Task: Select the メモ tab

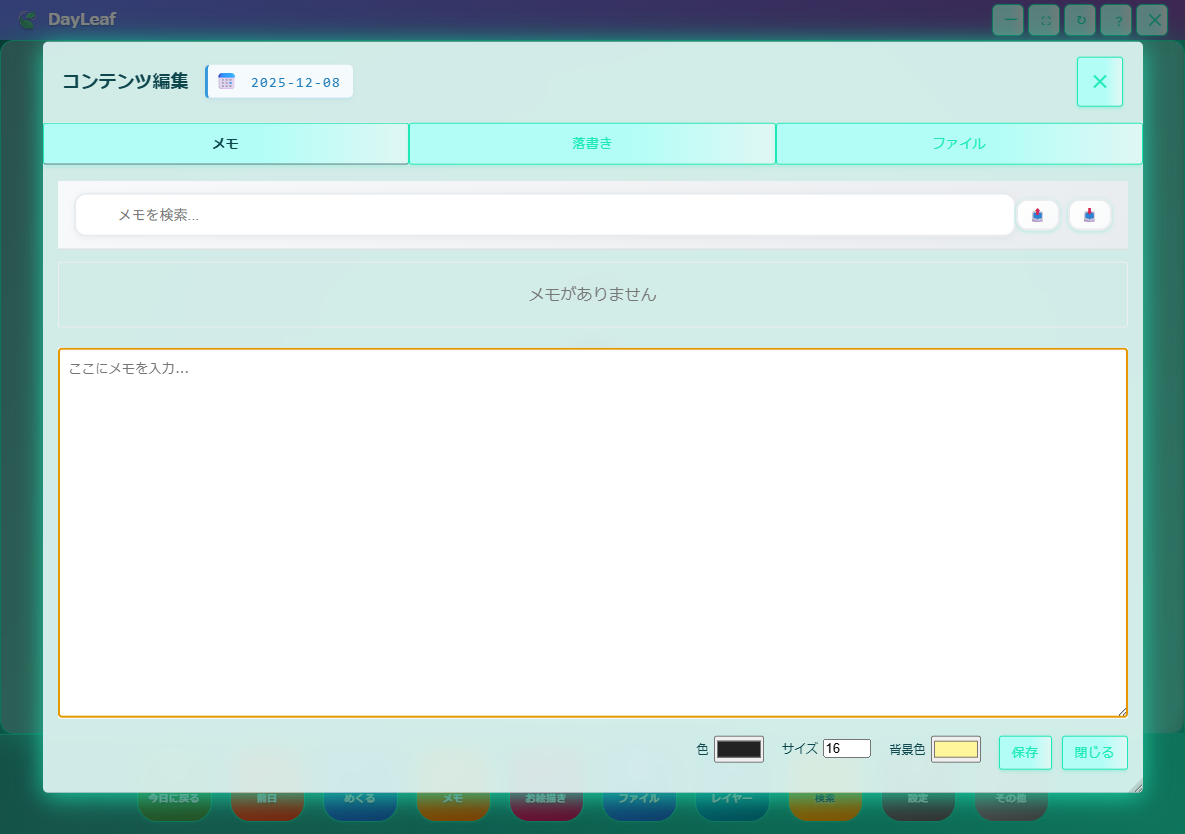Action: 226,143
